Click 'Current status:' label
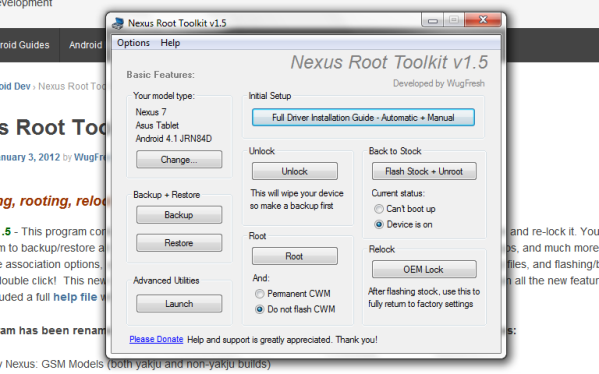The height and width of the screenshot is (374, 599). (x=398, y=193)
